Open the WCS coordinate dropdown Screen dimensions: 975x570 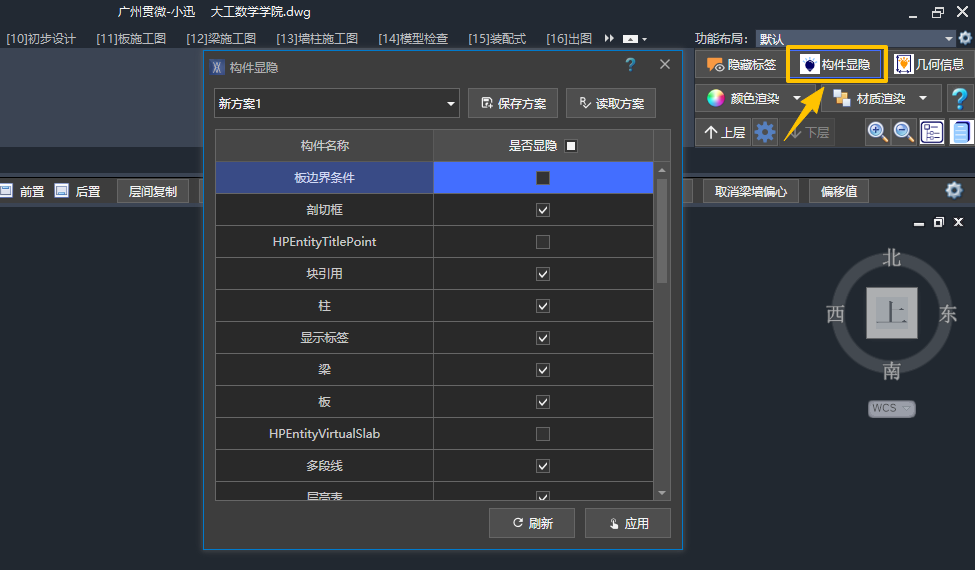pyautogui.click(x=892, y=408)
